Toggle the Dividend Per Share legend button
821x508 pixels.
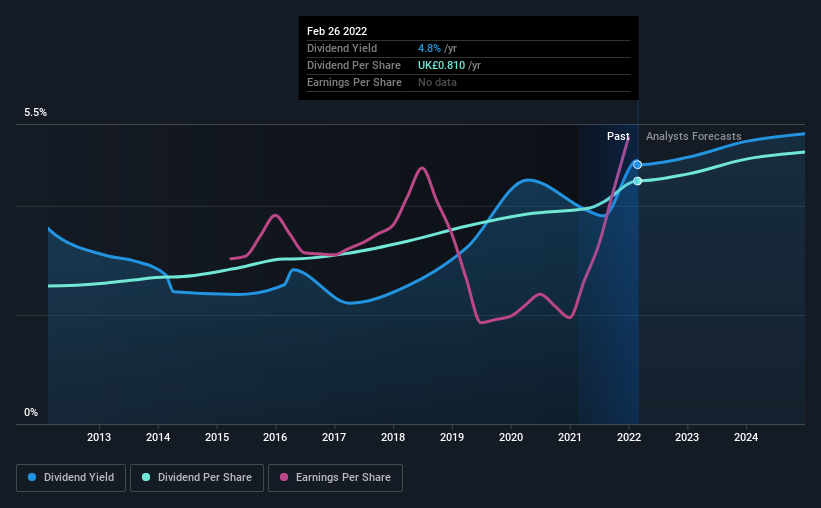coord(197,478)
